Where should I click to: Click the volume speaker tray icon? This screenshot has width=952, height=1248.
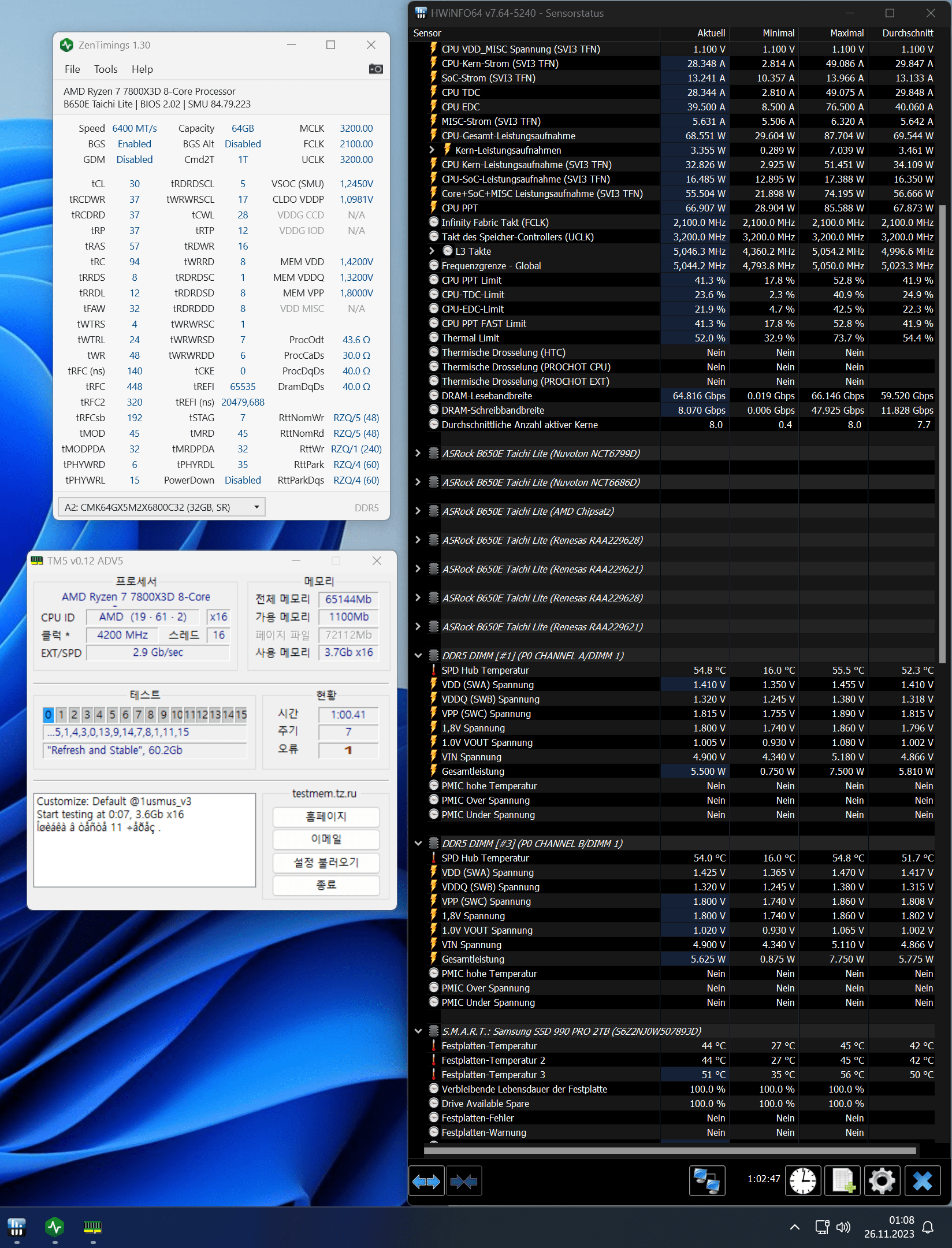(x=843, y=1227)
